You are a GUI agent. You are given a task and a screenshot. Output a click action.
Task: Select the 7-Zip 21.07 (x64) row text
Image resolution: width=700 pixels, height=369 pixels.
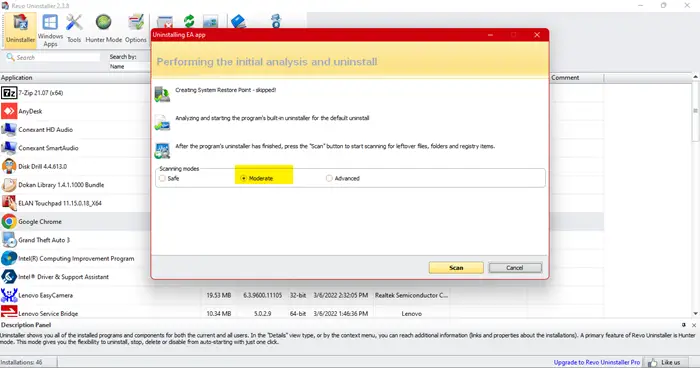(x=41, y=93)
